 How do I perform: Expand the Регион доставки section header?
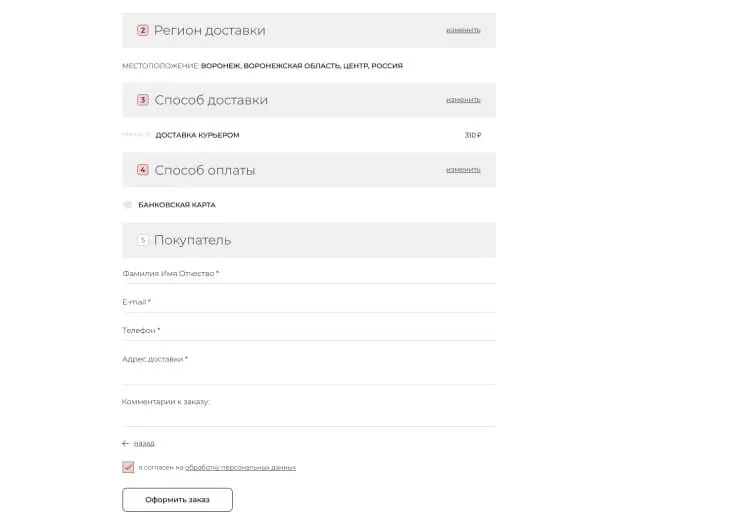point(309,30)
